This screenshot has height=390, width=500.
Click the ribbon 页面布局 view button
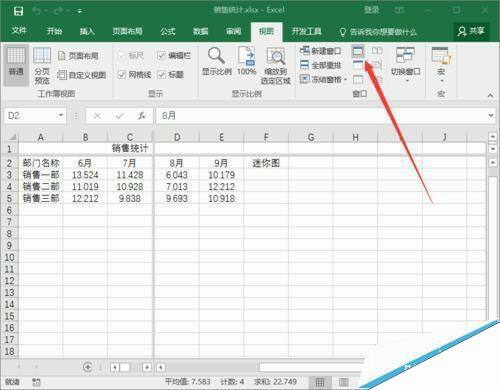pyautogui.click(x=78, y=56)
